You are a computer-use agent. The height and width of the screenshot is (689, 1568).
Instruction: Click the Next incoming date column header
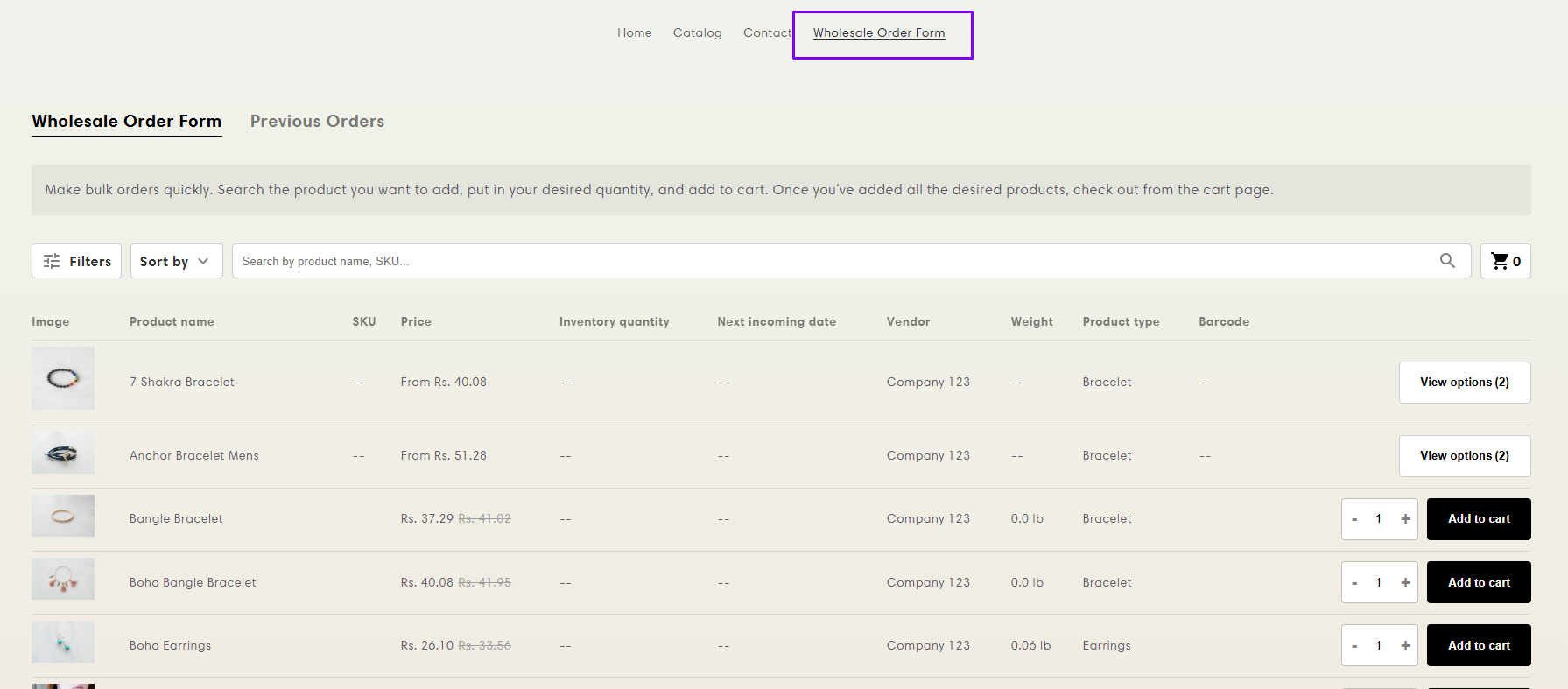(x=777, y=321)
